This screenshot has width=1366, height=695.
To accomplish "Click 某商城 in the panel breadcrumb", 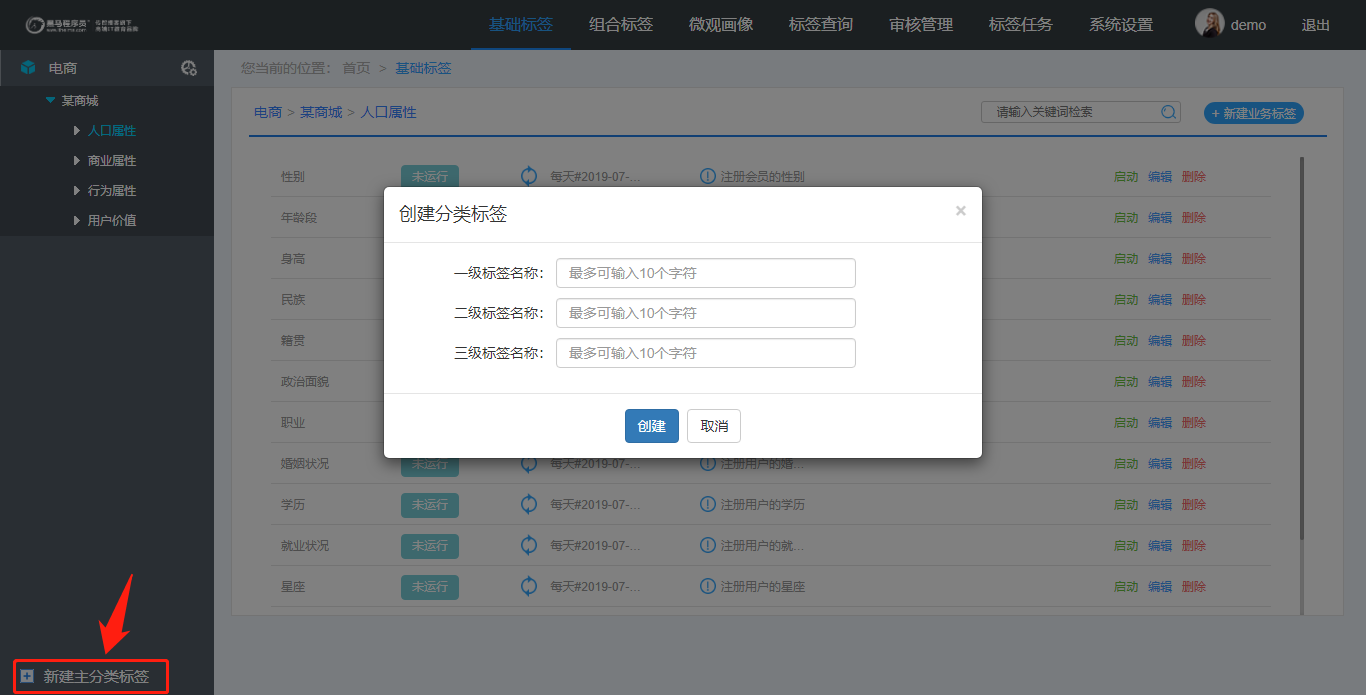I will [x=321, y=112].
